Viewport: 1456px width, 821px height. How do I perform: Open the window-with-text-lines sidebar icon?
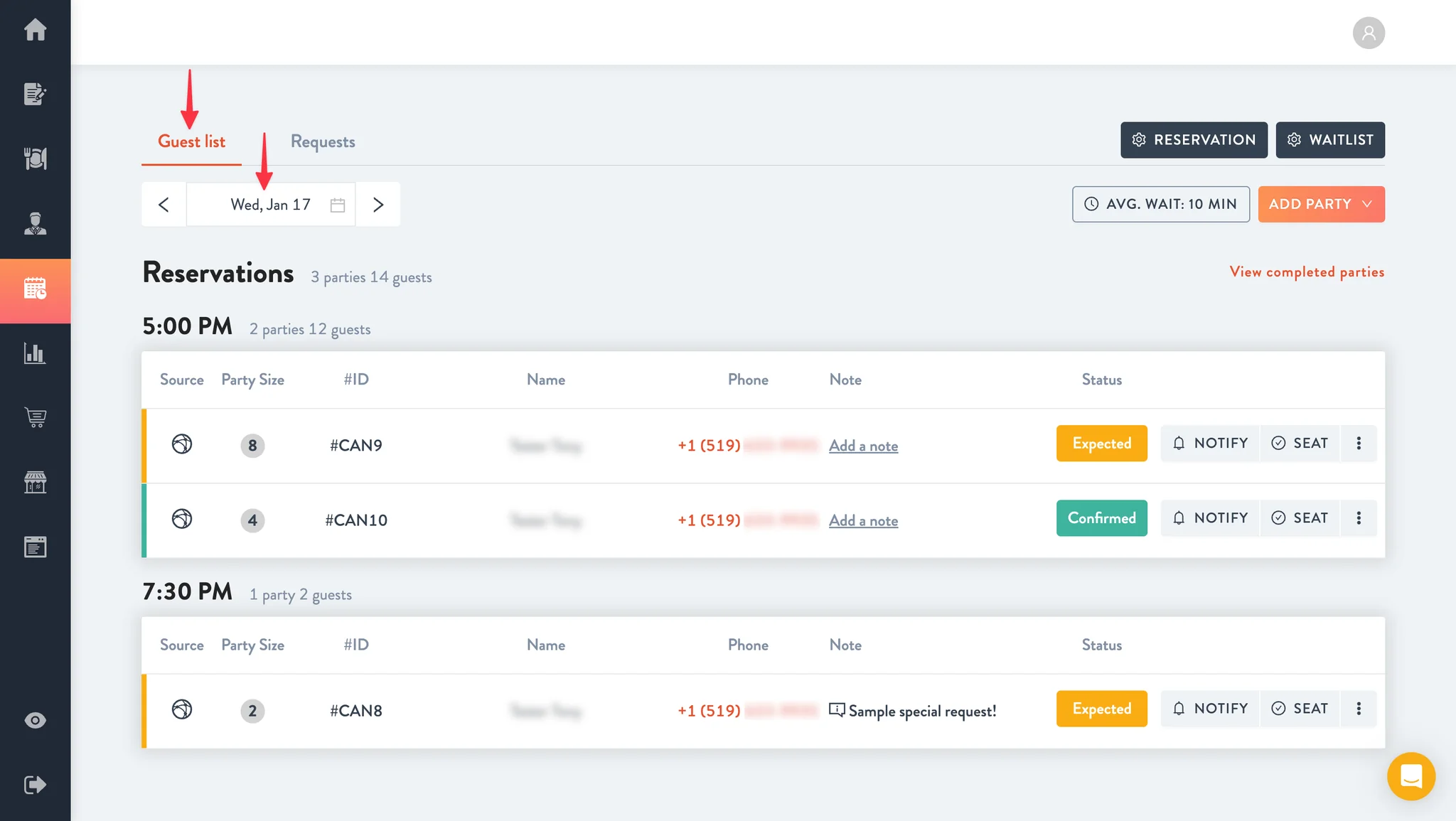[35, 547]
